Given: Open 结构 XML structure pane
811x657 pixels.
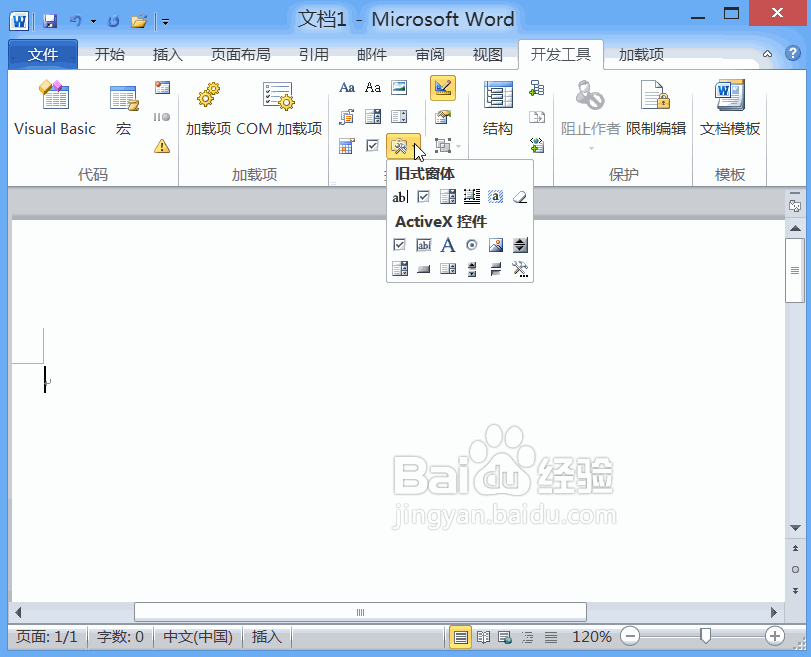Looking at the screenshot, I should [x=498, y=108].
